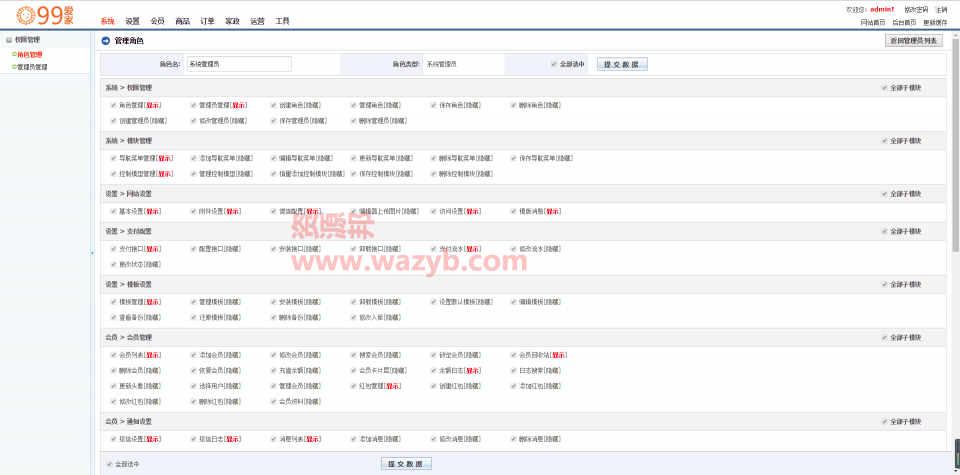Viewport: 960px width, 475px height.
Task: Open the 系统 top menu
Action: pos(108,21)
